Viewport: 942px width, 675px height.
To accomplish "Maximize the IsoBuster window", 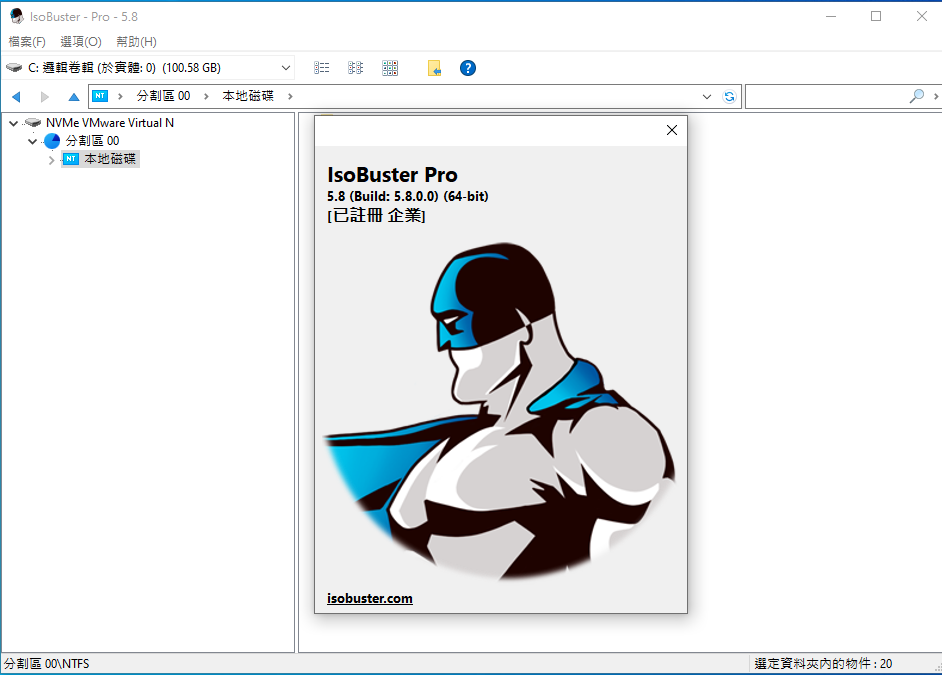I will point(876,16).
